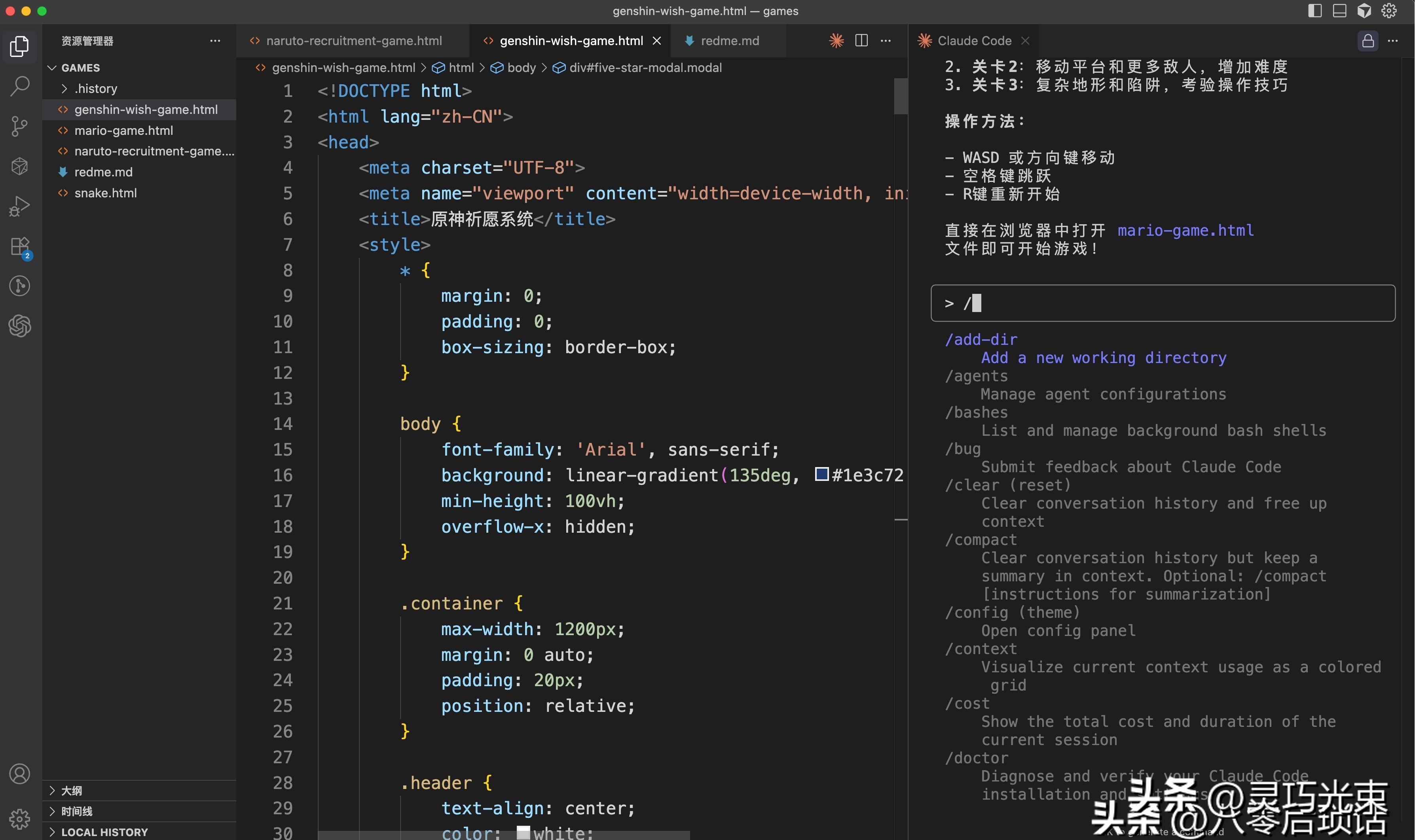
Task: Toggle the lock icon in Claude Code panel
Action: click(1368, 41)
